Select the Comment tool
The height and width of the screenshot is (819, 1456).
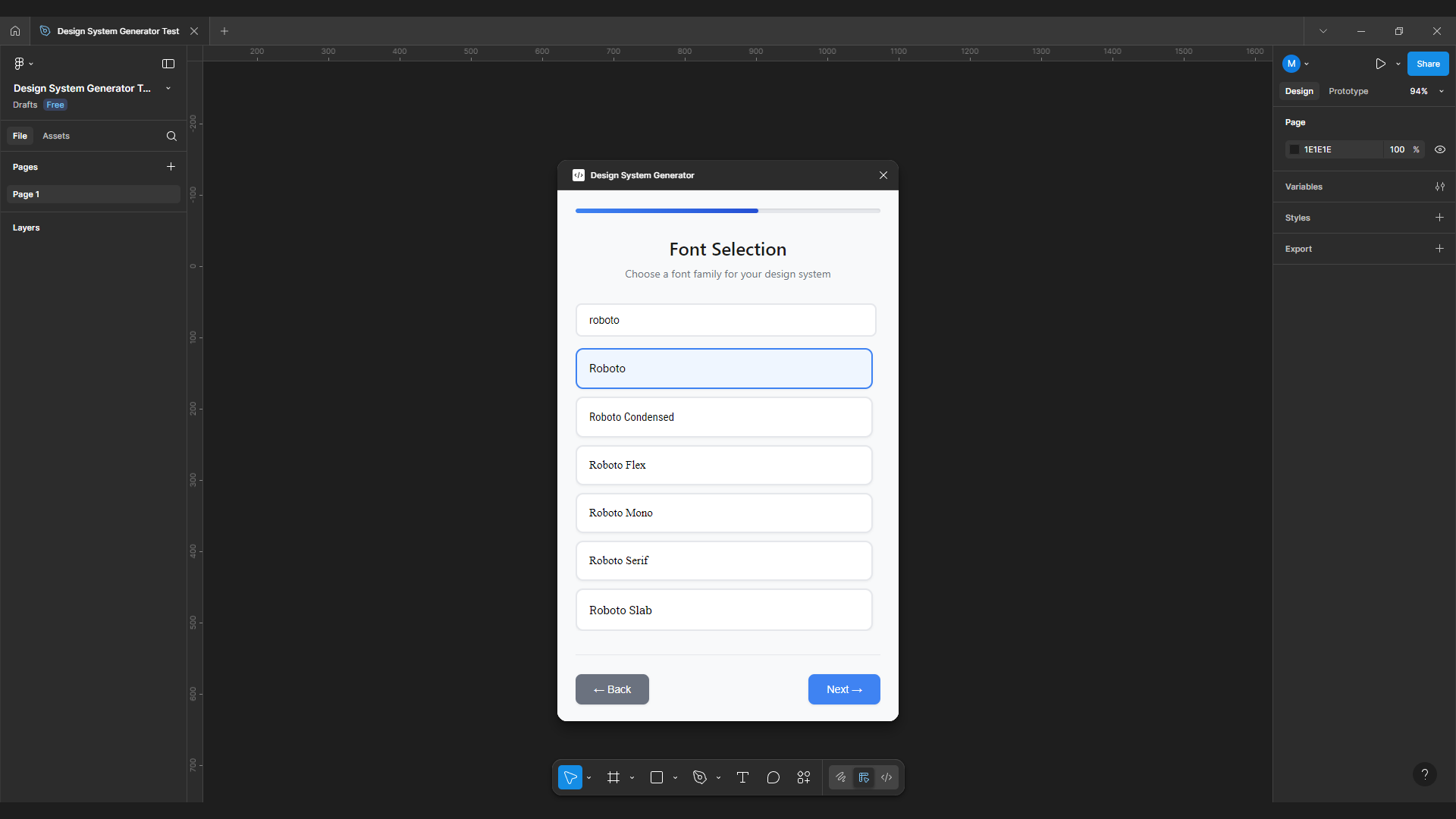(773, 777)
